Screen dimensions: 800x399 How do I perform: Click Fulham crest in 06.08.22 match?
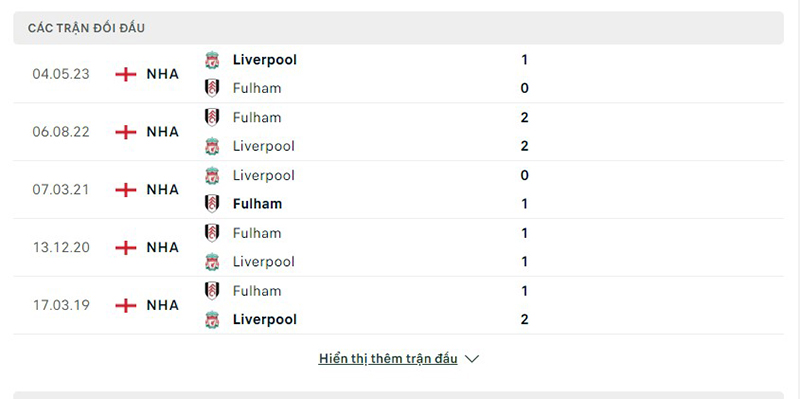[x=212, y=118]
